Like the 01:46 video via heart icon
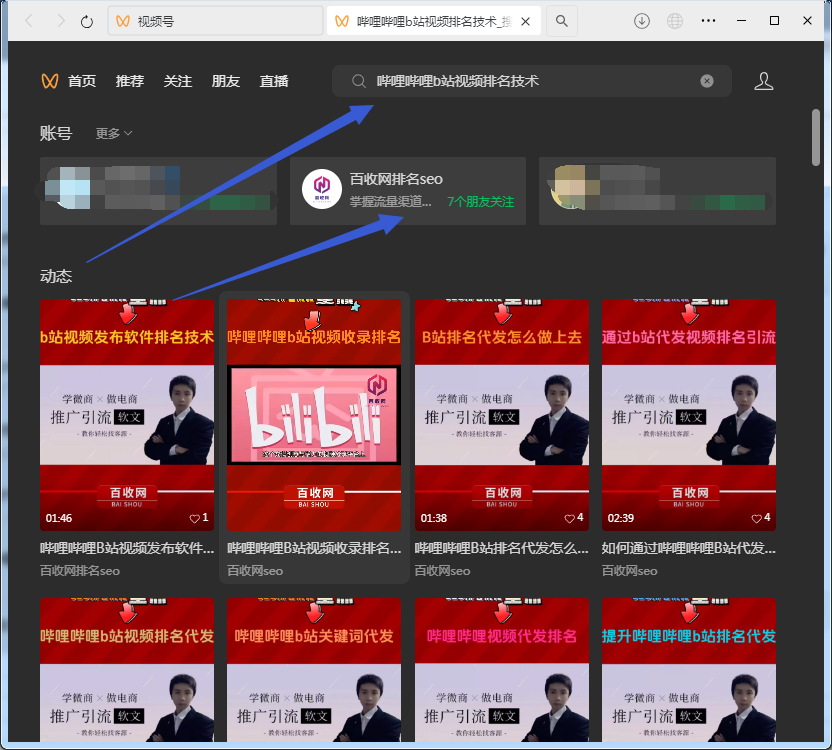The width and height of the screenshot is (832, 750). (195, 519)
